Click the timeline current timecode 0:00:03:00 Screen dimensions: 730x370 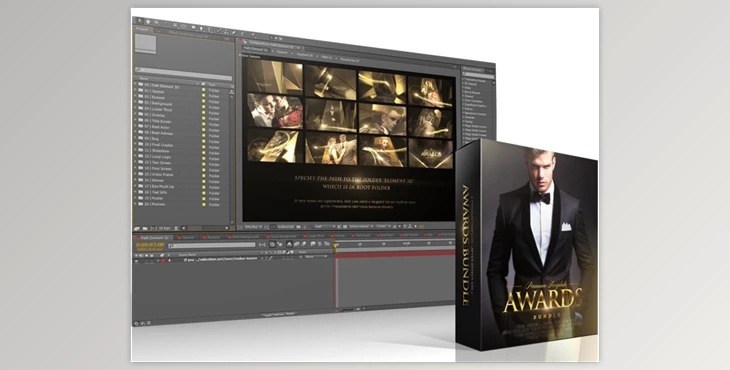coord(150,244)
